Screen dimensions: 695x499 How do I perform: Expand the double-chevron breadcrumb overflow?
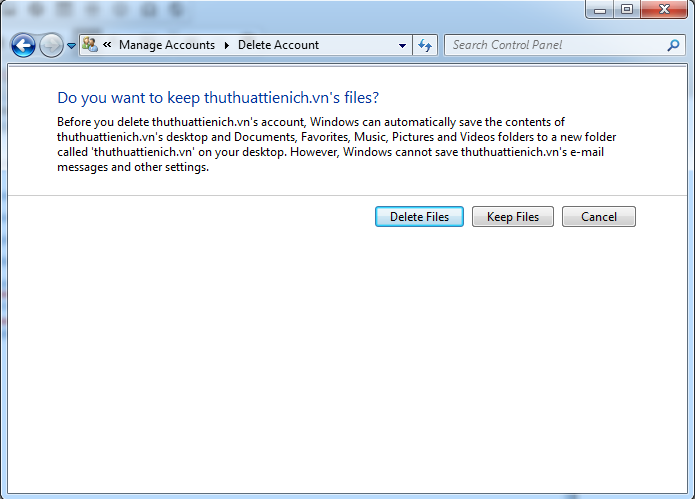click(107, 45)
